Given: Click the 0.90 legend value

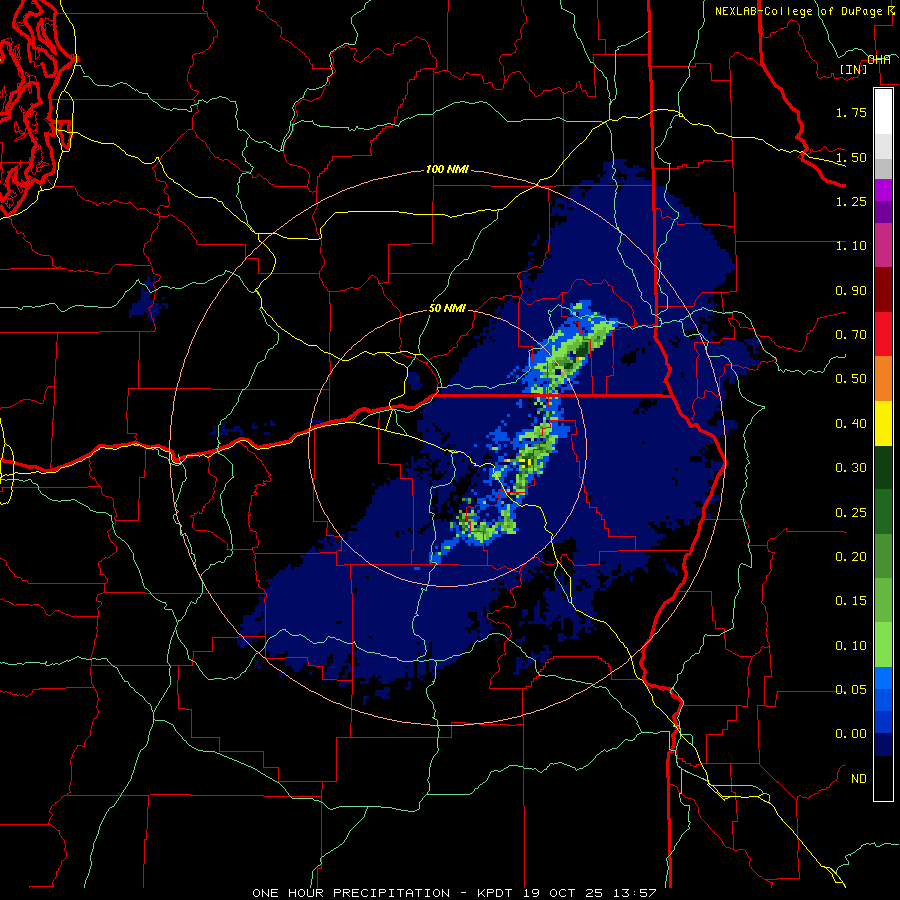Looking at the screenshot, I should coord(851,290).
